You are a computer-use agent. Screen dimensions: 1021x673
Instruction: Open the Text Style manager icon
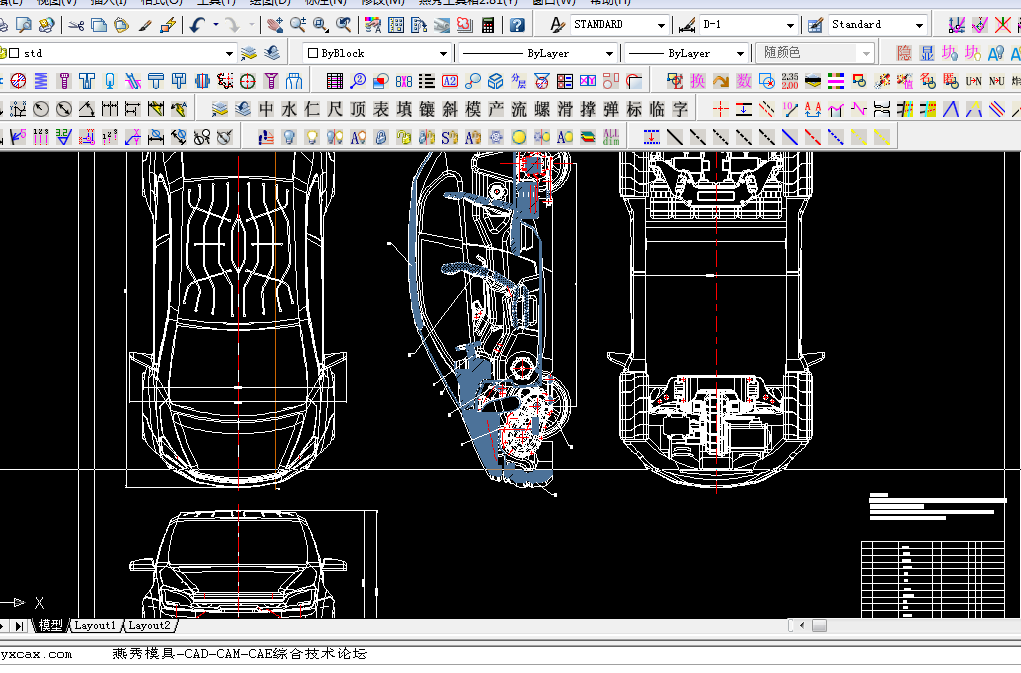point(557,25)
